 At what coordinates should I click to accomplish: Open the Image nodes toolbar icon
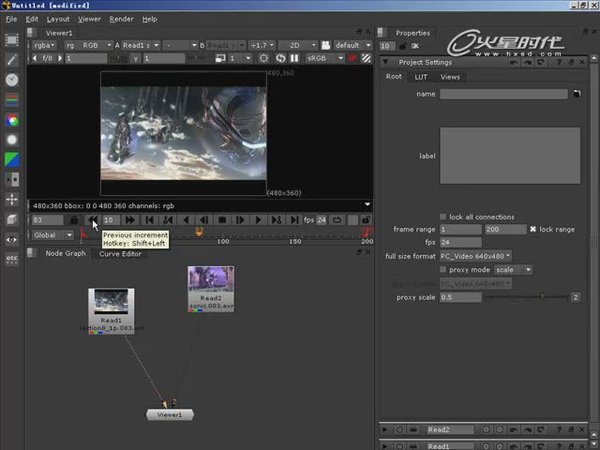pyautogui.click(x=12, y=39)
